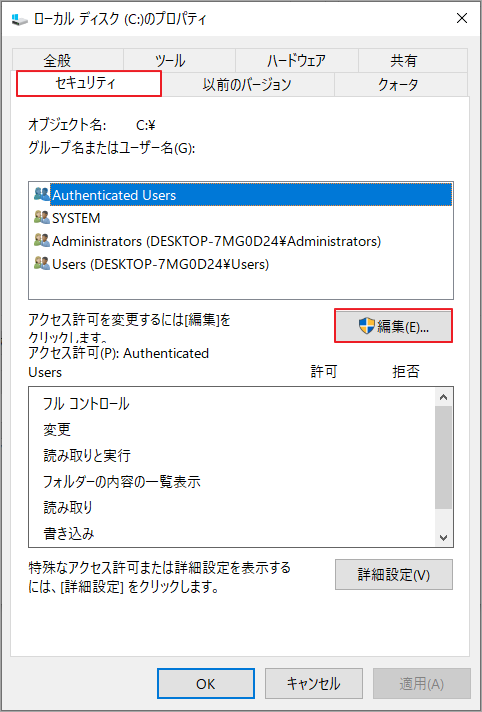Screen dimensions: 482x712
Task: Click the permissions list scroll up arrow
Action: [444, 397]
